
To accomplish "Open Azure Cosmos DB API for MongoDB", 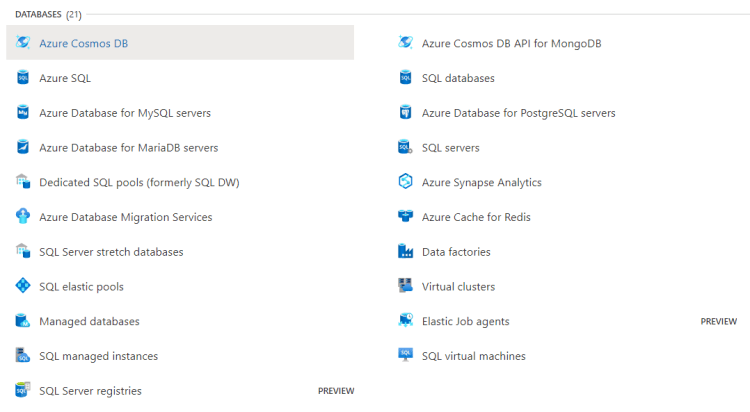I will [511, 44].
